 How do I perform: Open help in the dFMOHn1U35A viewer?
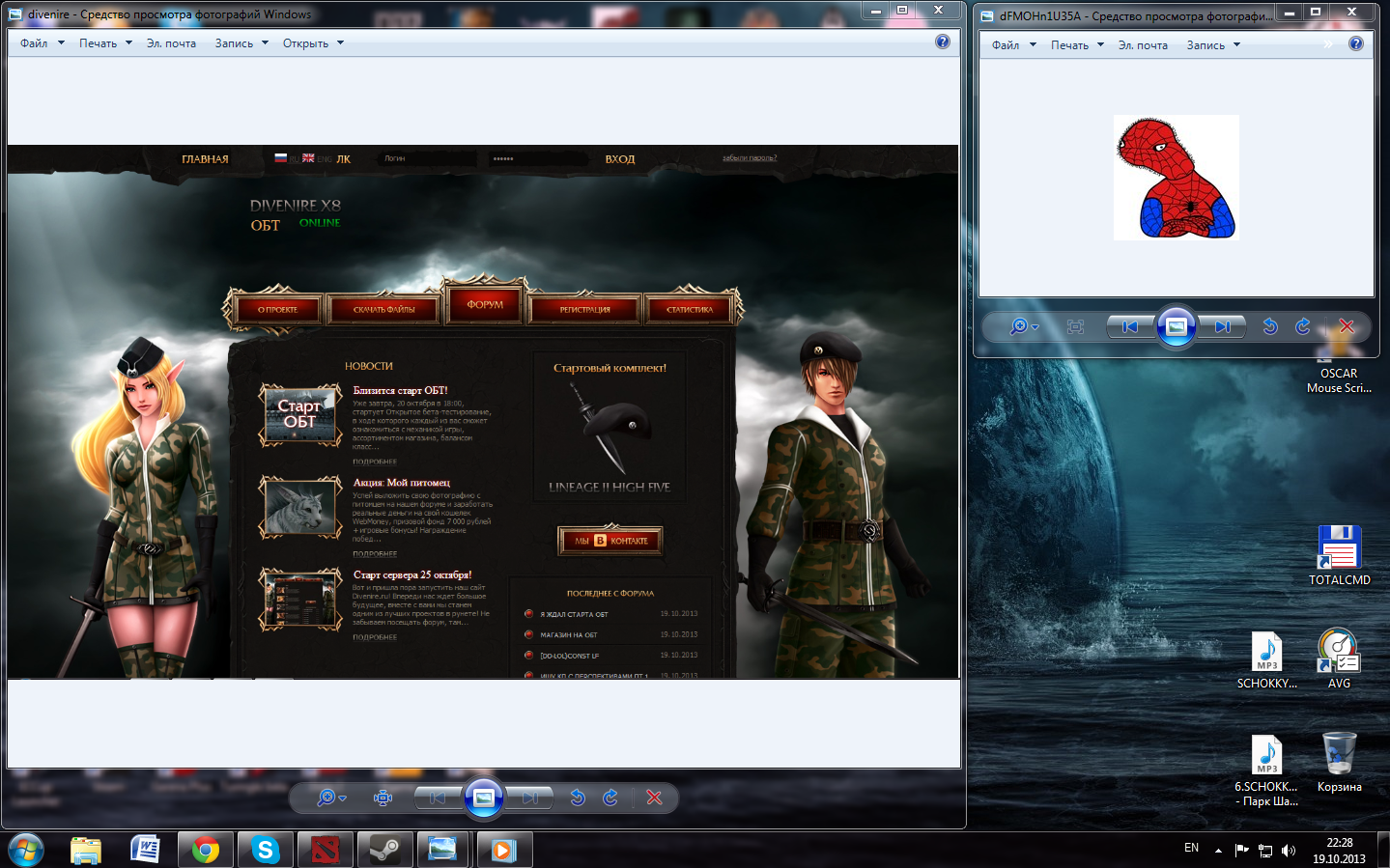pyautogui.click(x=1356, y=43)
